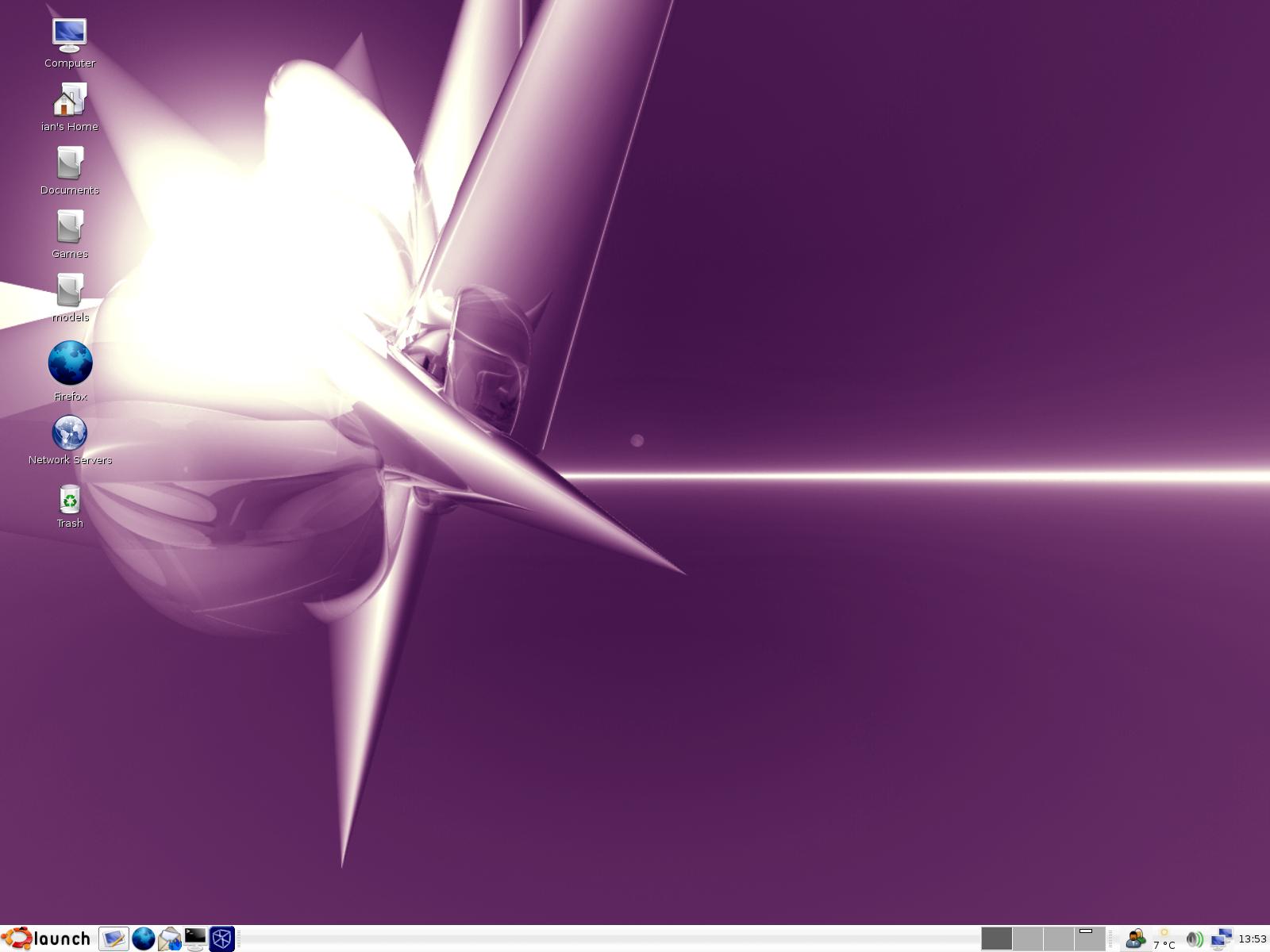Open the network monitor tray icon
Screen dimensions: 1270x952
click(x=1221, y=939)
